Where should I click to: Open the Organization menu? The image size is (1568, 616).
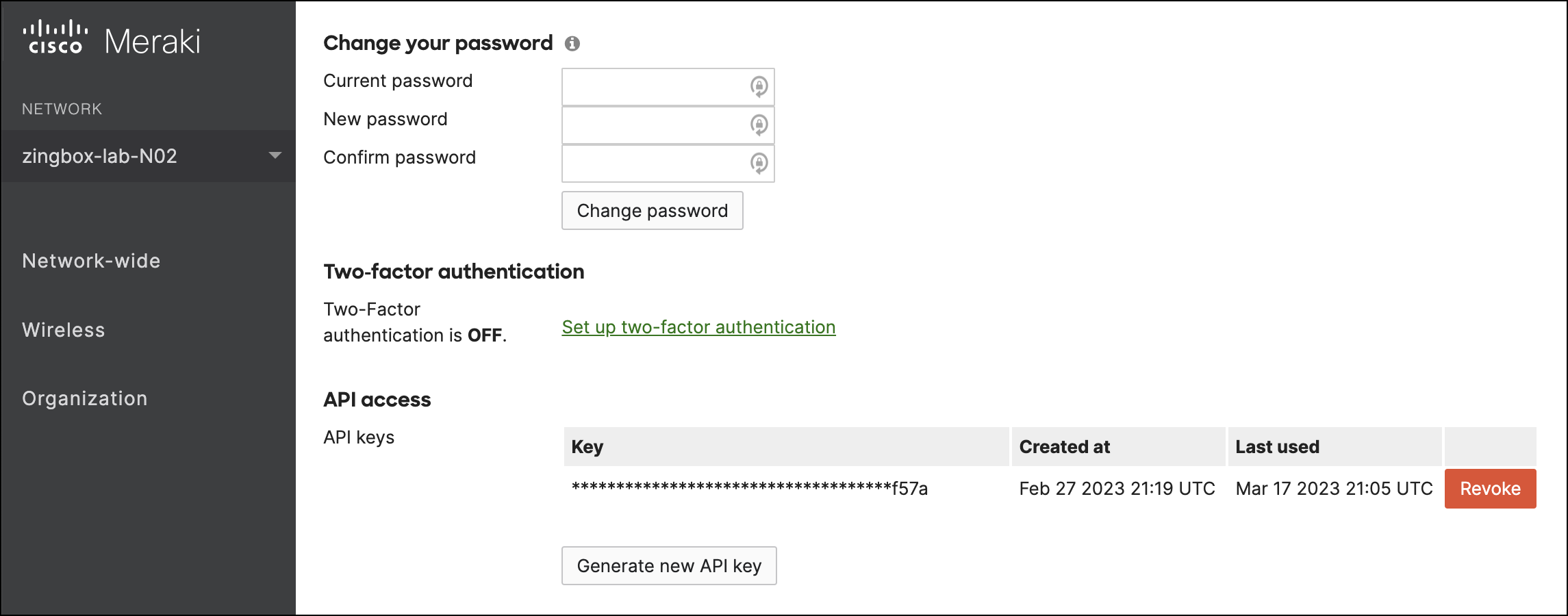click(x=85, y=398)
